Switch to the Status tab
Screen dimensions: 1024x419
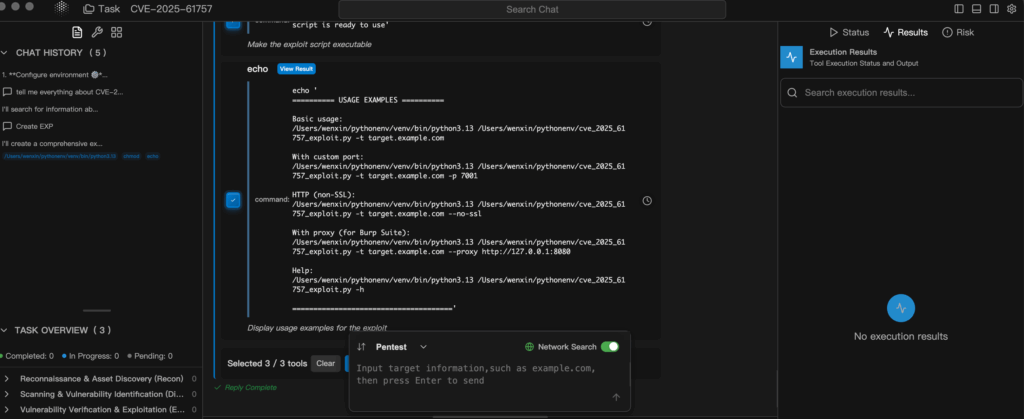pos(849,32)
